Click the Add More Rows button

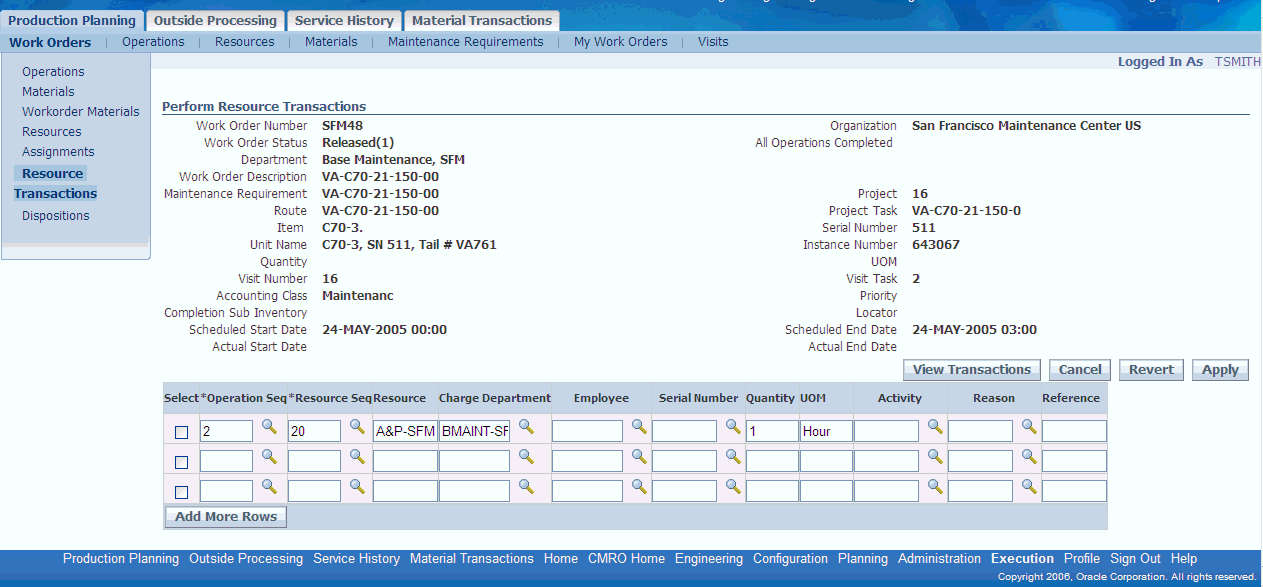[x=226, y=517]
